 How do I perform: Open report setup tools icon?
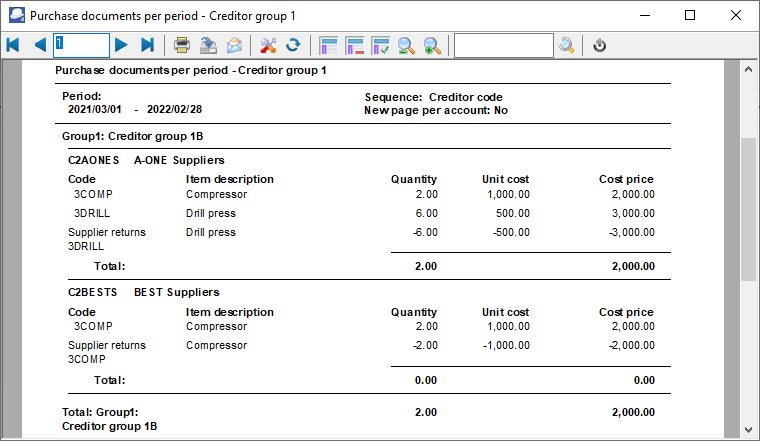click(268, 45)
